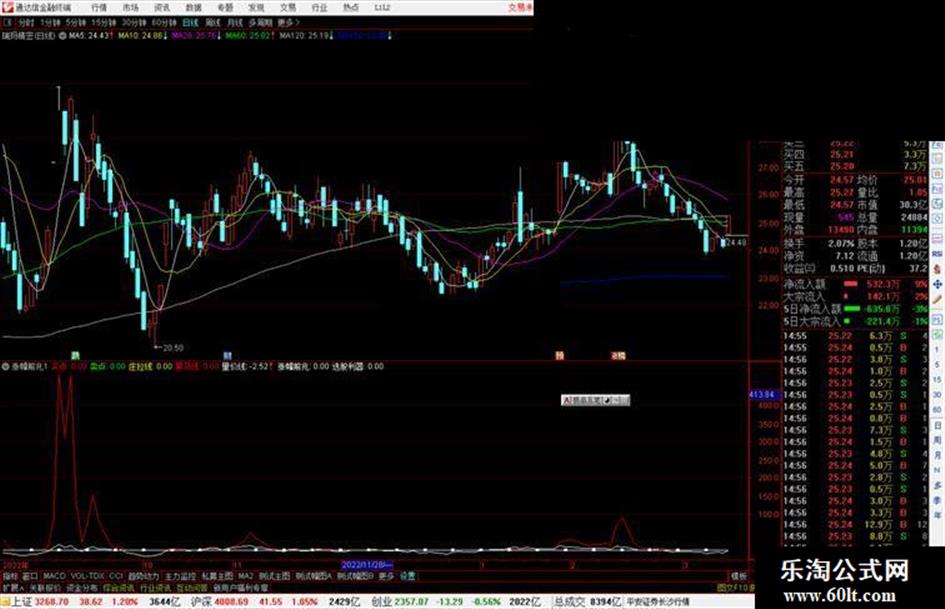Open the 热点 menu
This screenshot has width=945, height=609.
pos(350,8)
